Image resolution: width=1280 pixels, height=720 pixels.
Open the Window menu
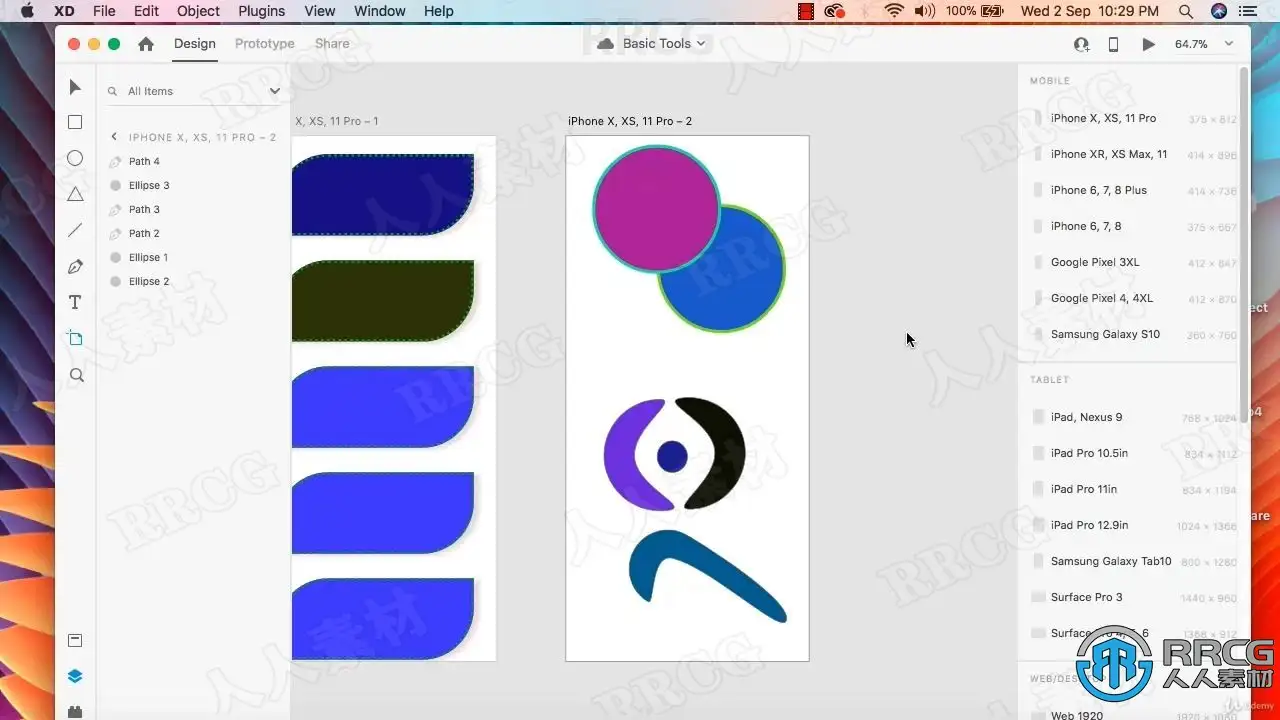point(380,11)
